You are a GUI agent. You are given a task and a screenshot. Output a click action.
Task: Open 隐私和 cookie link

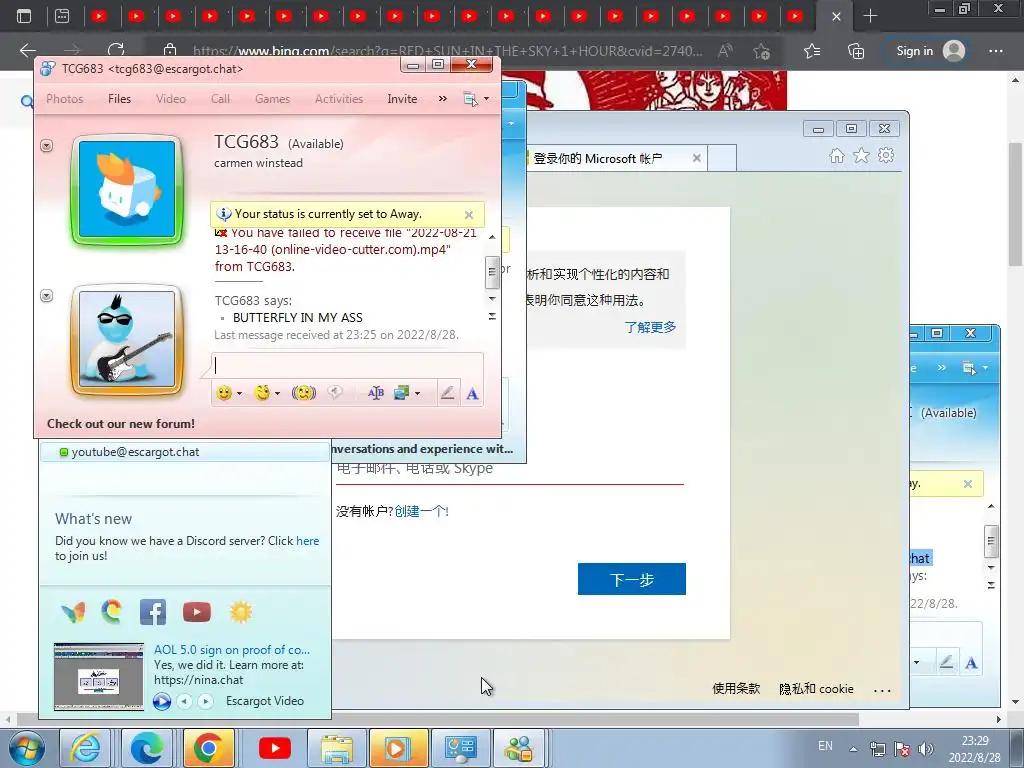point(816,688)
